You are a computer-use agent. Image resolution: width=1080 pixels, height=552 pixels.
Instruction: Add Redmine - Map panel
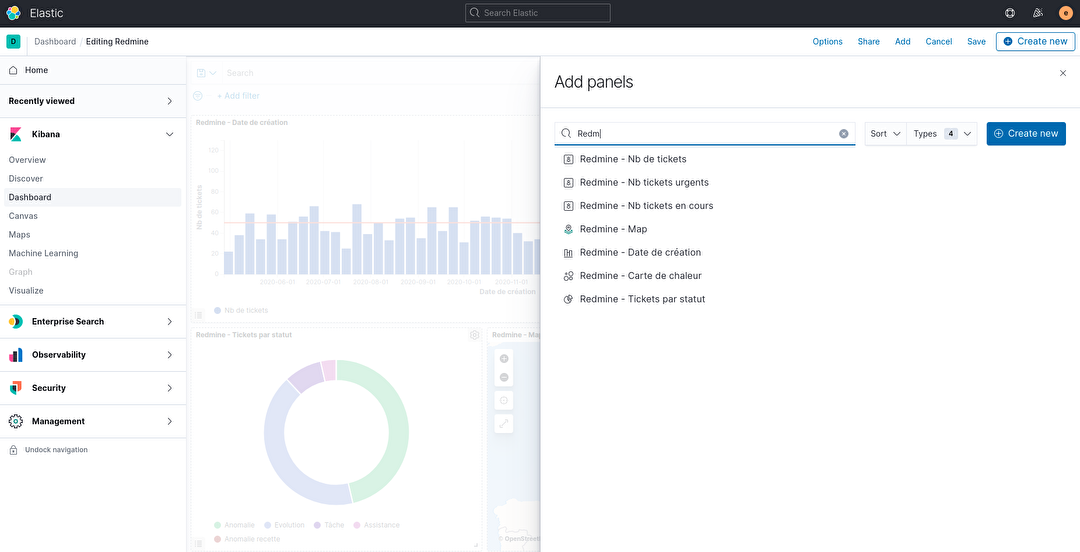point(614,229)
